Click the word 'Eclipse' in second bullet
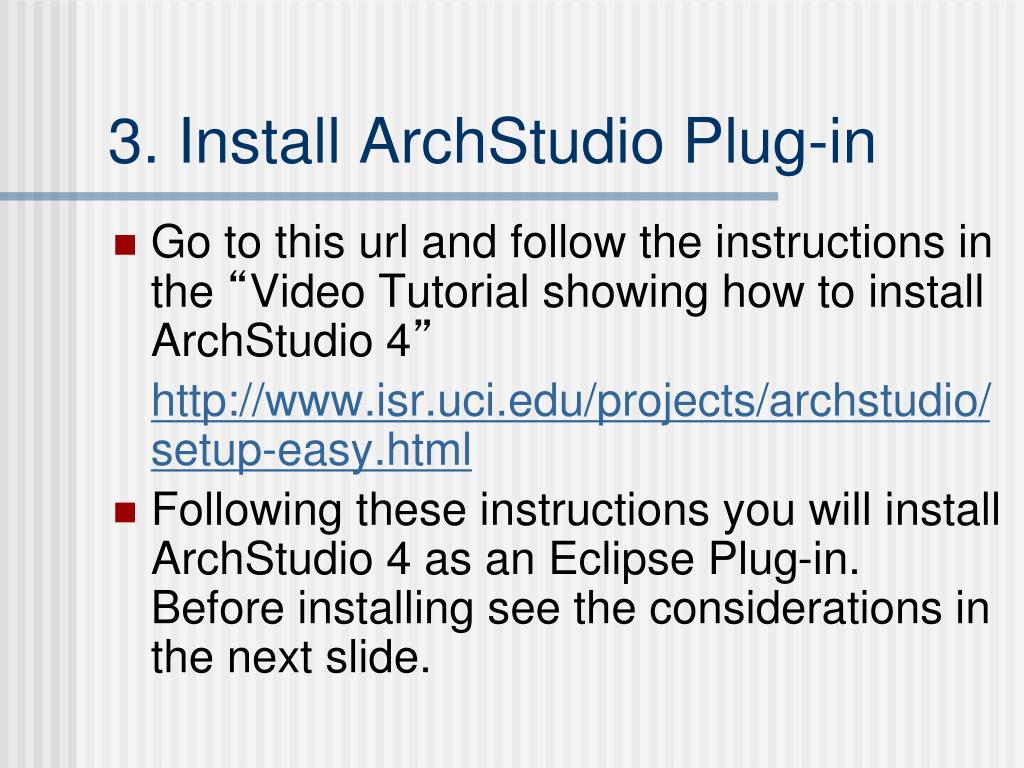 (621, 560)
